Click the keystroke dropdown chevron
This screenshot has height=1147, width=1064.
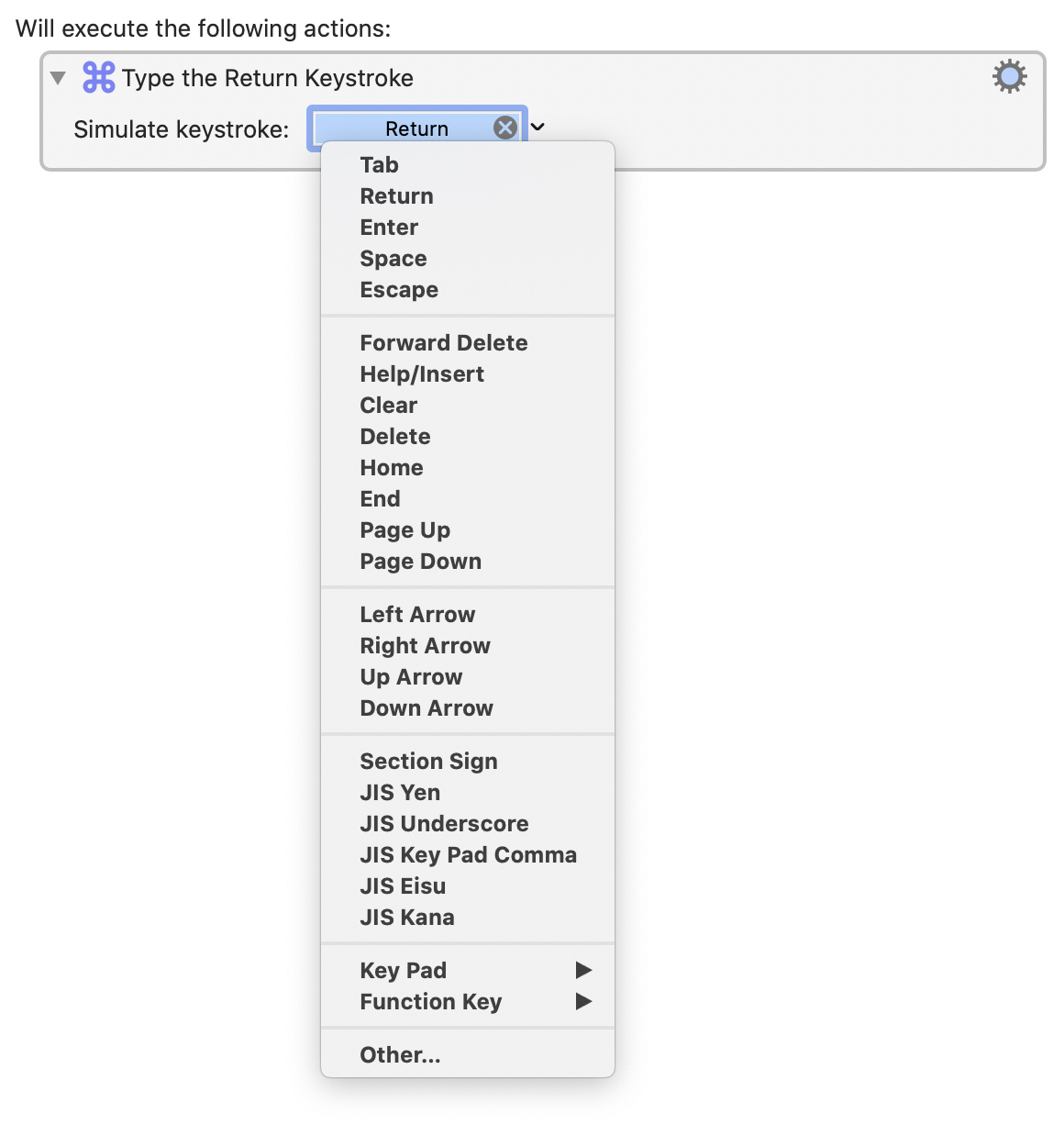pos(538,128)
